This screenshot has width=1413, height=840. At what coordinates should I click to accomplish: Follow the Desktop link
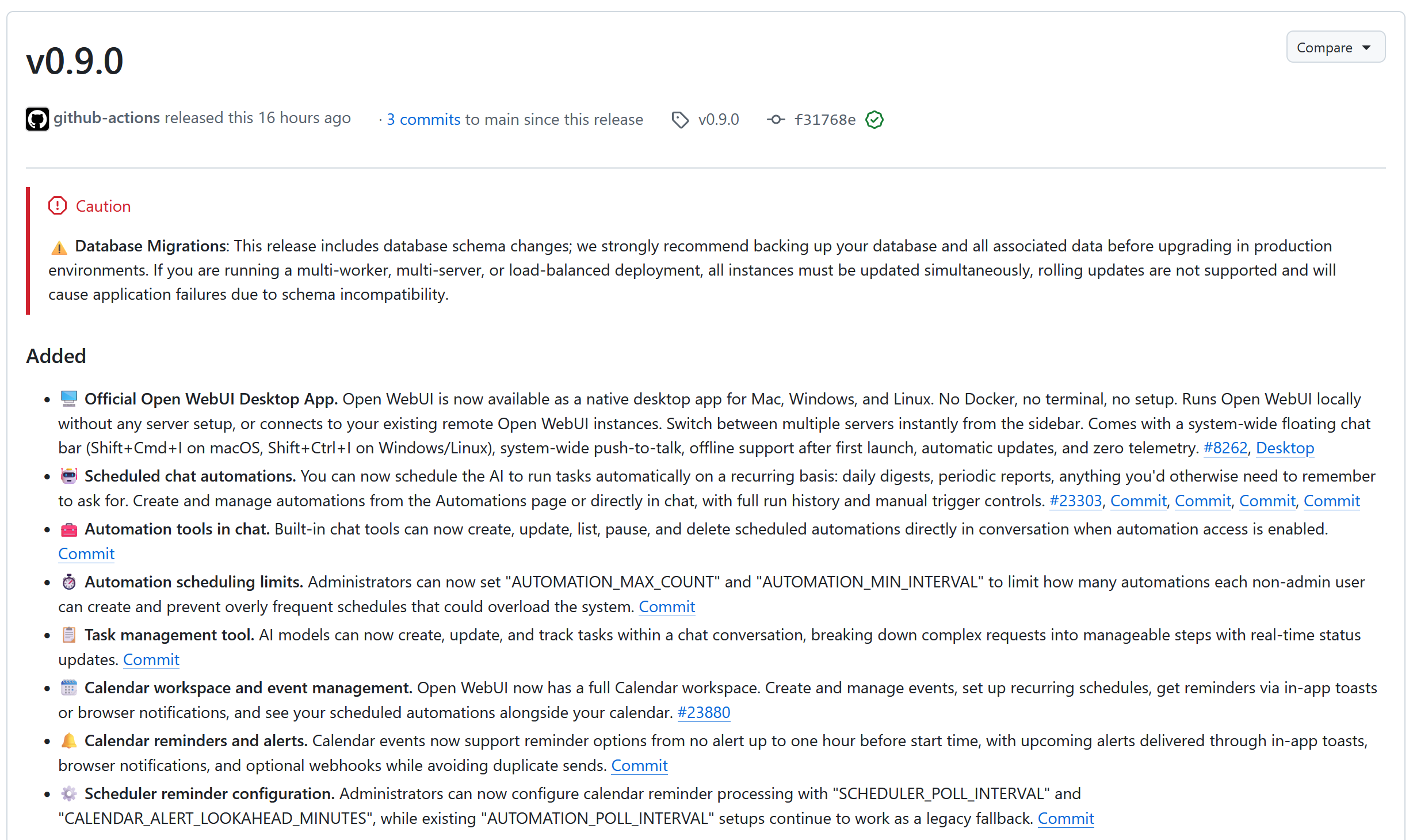1285,448
